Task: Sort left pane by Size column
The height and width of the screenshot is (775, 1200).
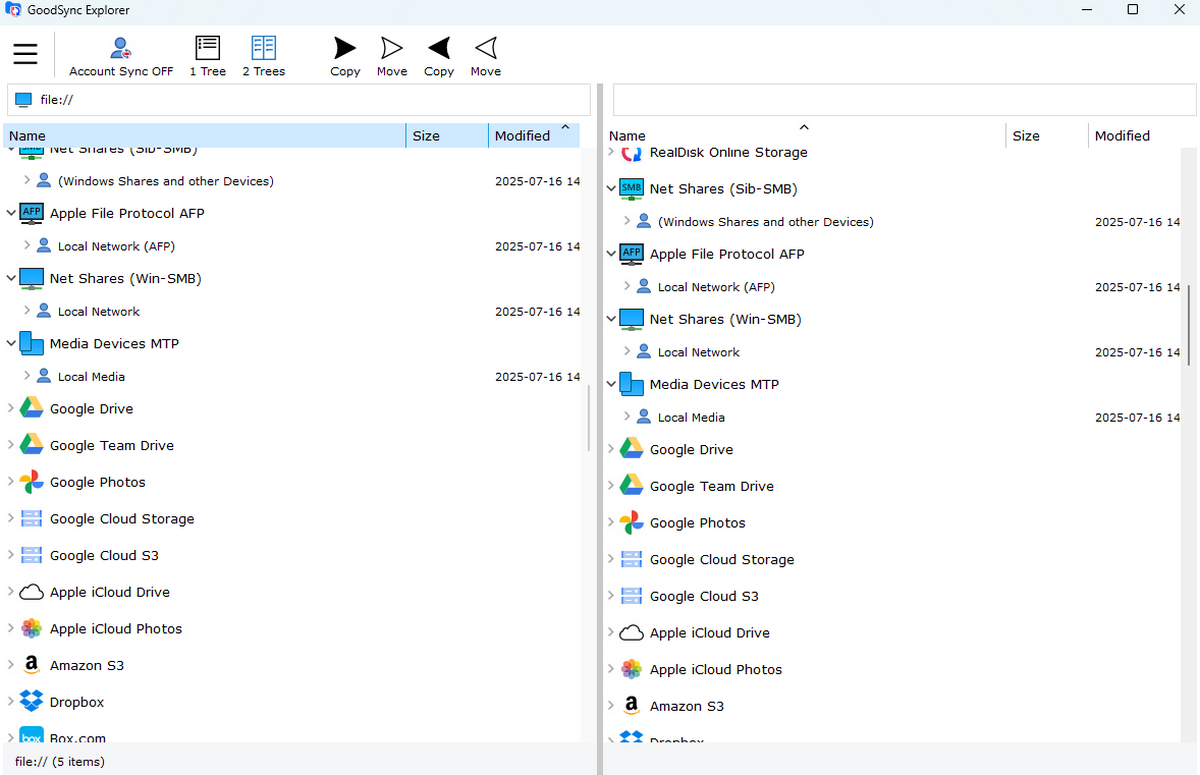Action: click(x=426, y=136)
